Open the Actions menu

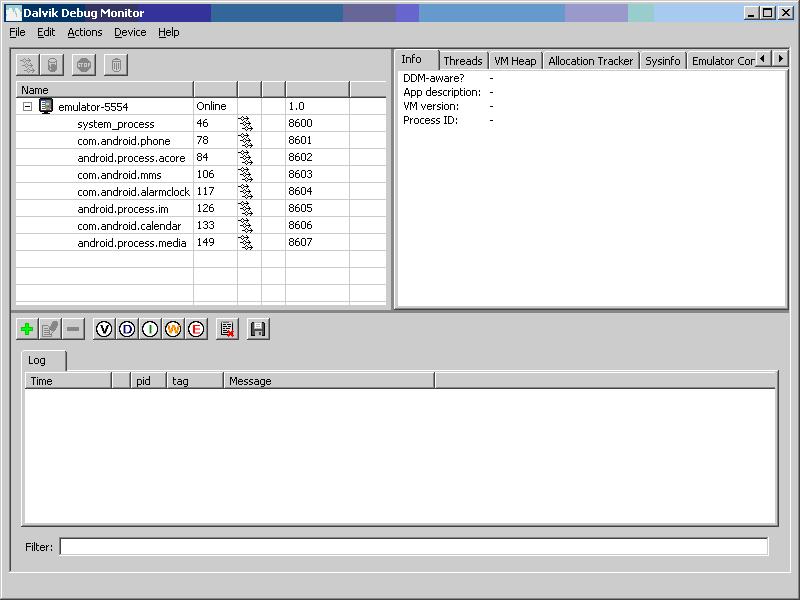click(85, 32)
